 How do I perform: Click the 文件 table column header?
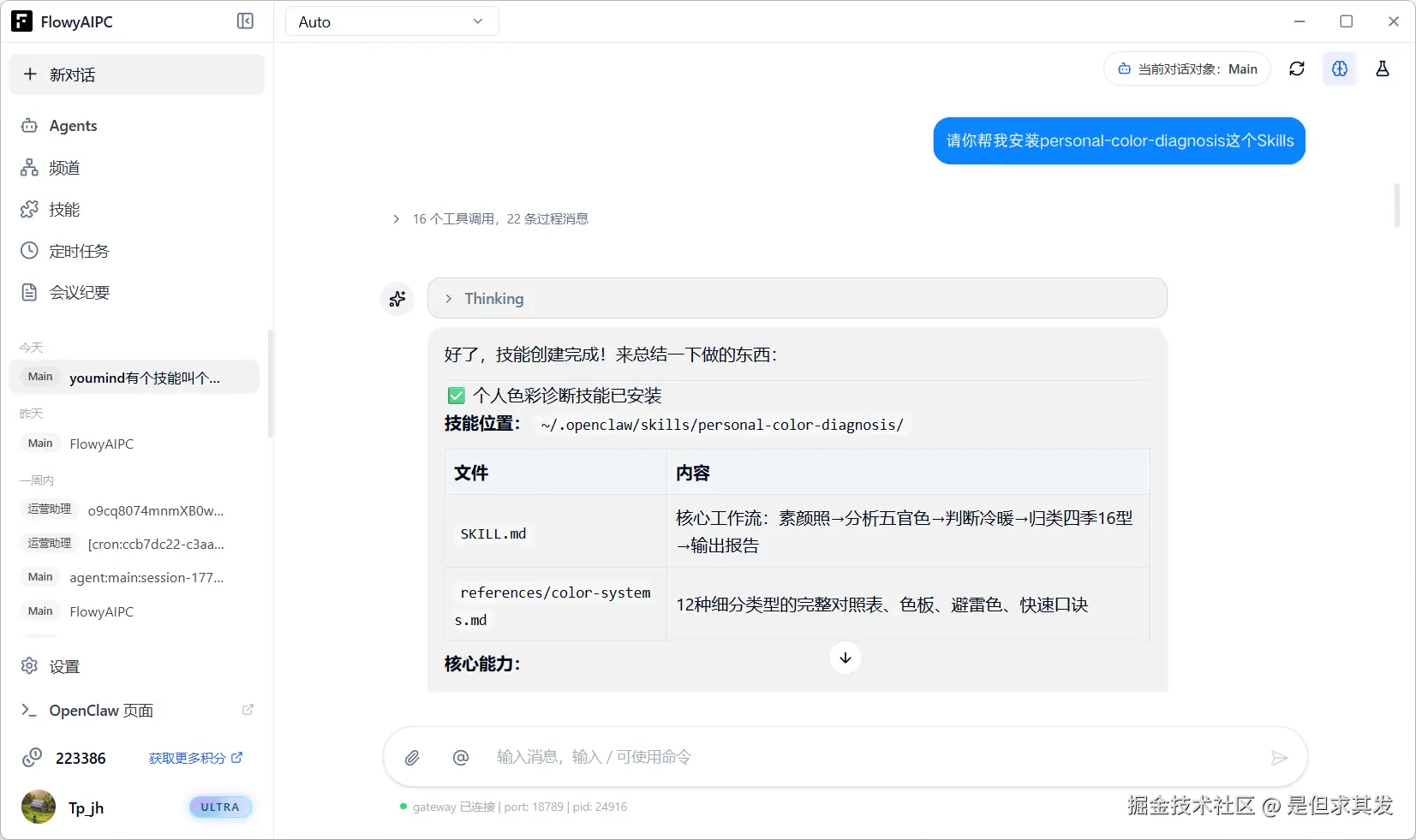556,473
